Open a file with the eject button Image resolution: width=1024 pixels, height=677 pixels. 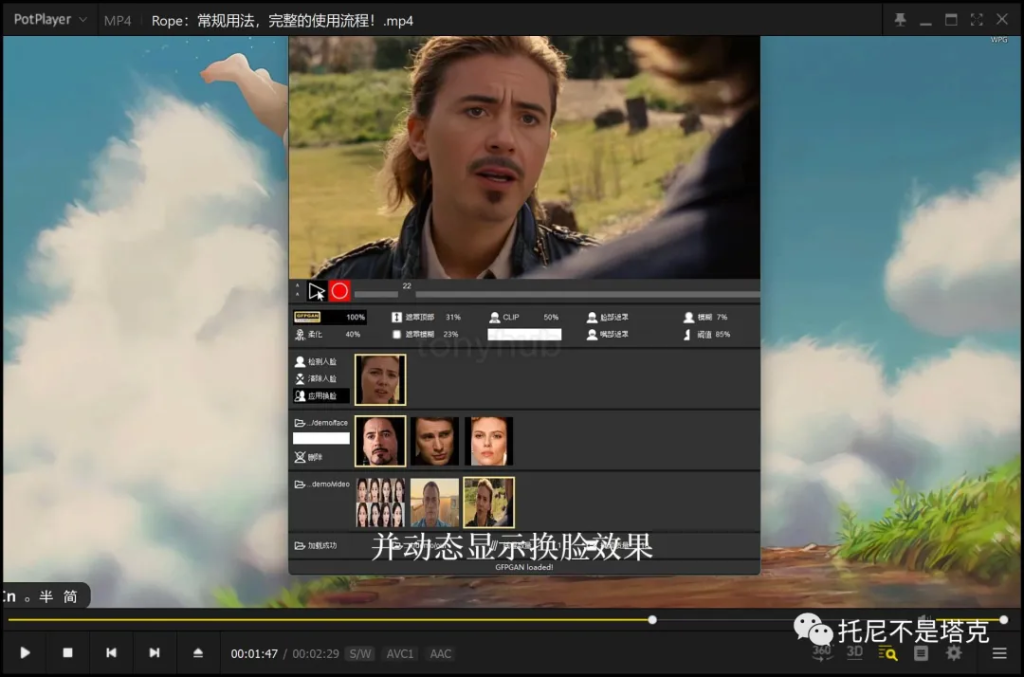pyautogui.click(x=198, y=653)
